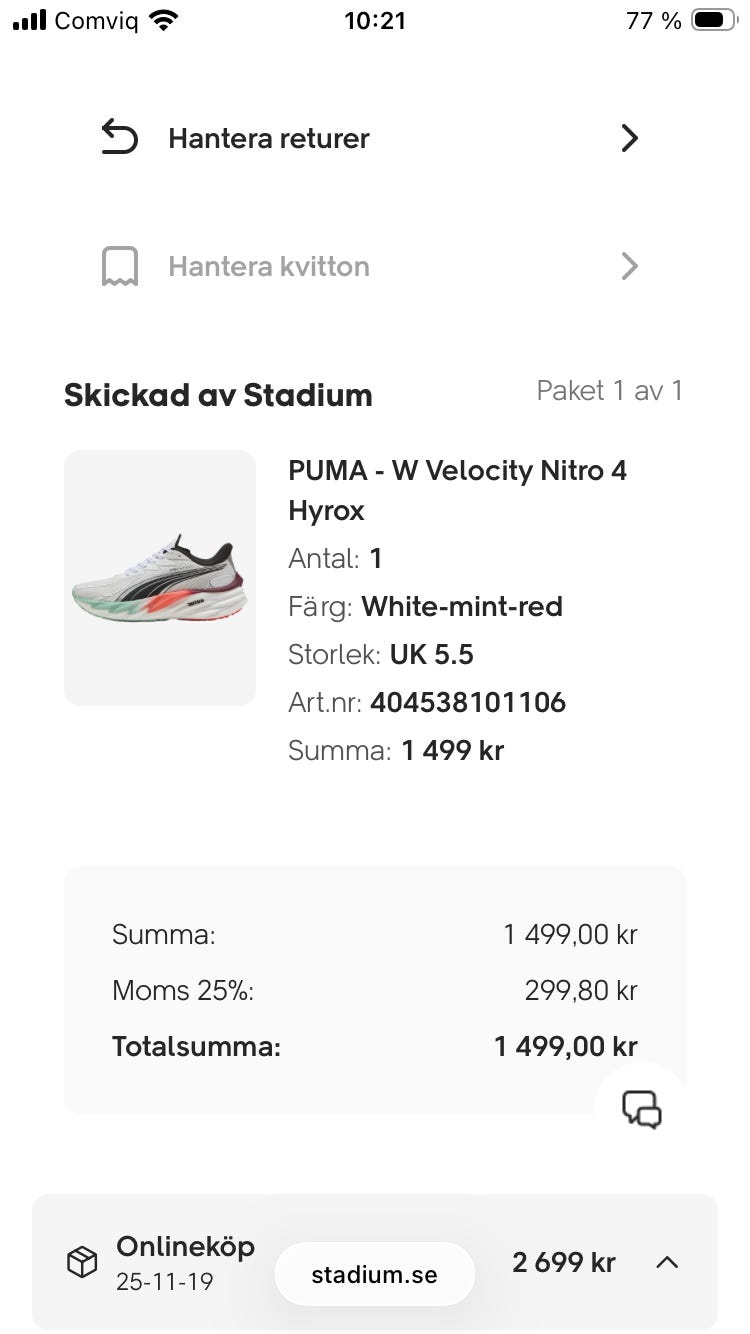Click the package box icon by Onlineköp
The height and width of the screenshot is (1334, 750).
[82, 1262]
